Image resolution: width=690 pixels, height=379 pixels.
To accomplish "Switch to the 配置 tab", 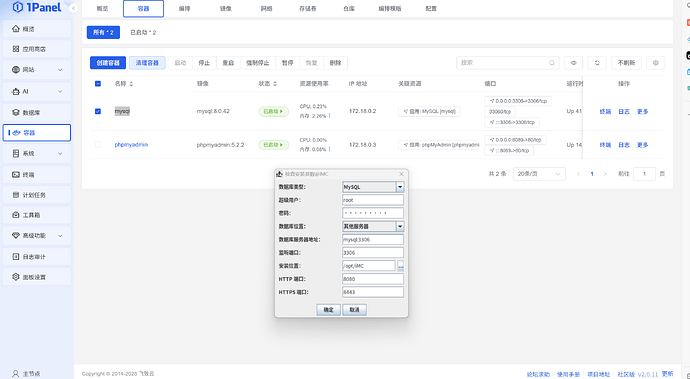I will (x=431, y=9).
